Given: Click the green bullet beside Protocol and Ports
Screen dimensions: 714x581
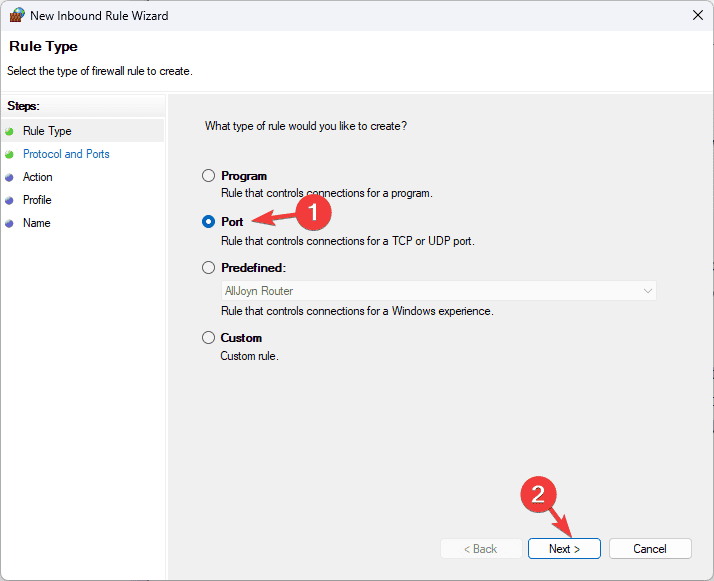Looking at the screenshot, I should pos(10,154).
